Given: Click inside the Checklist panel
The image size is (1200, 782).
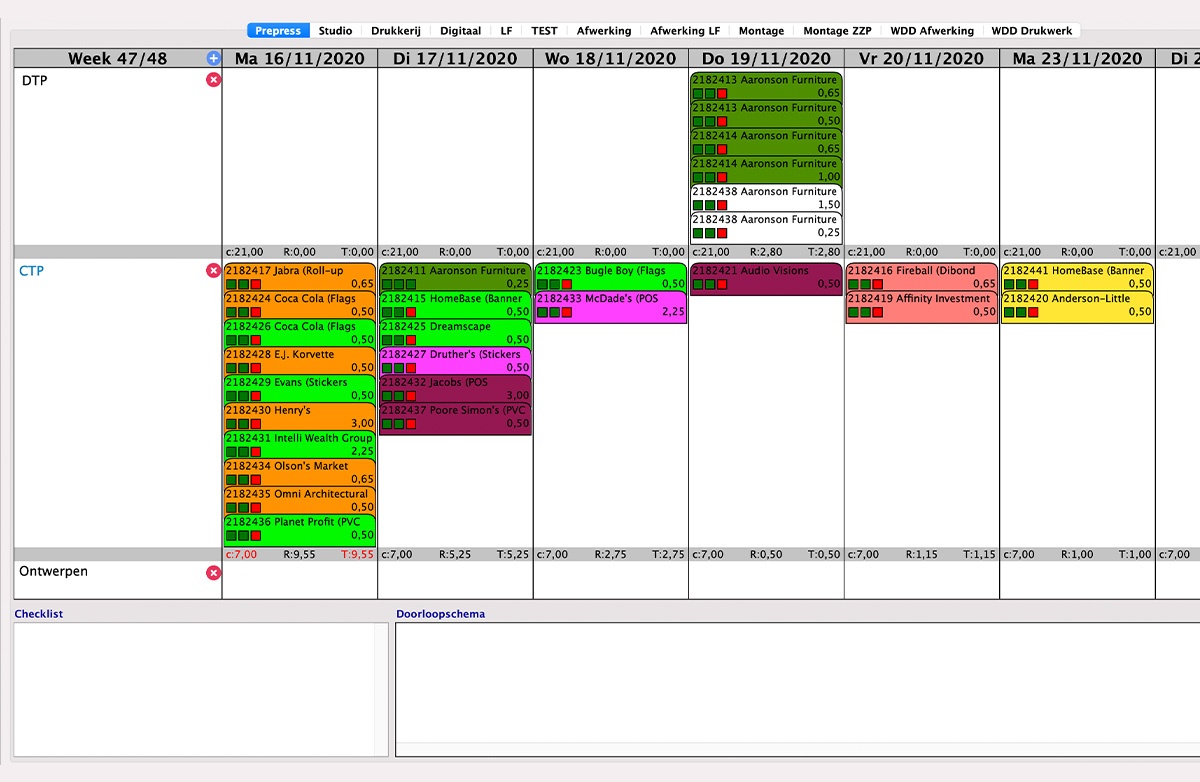Looking at the screenshot, I should 201,689.
